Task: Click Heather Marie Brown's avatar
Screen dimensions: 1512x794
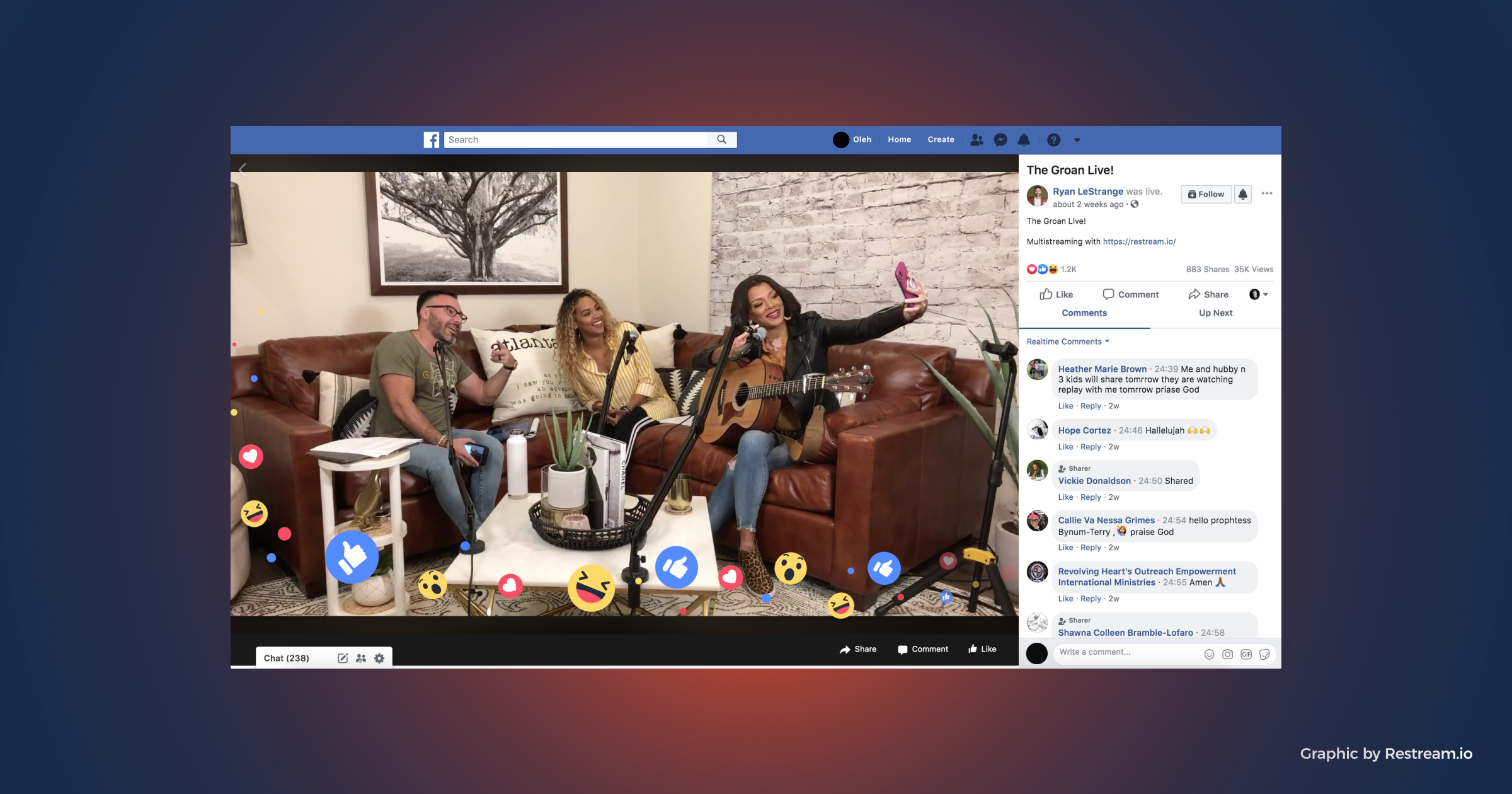Action: coord(1037,370)
